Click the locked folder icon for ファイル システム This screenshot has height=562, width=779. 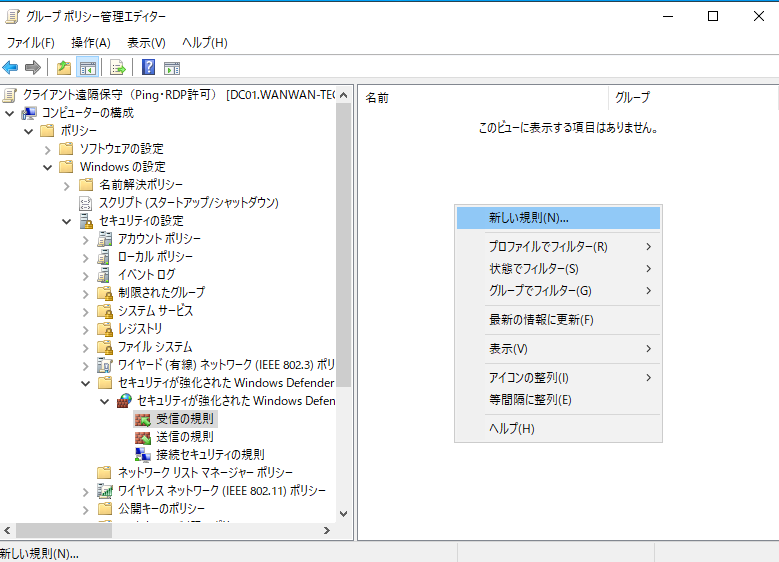click(x=105, y=347)
